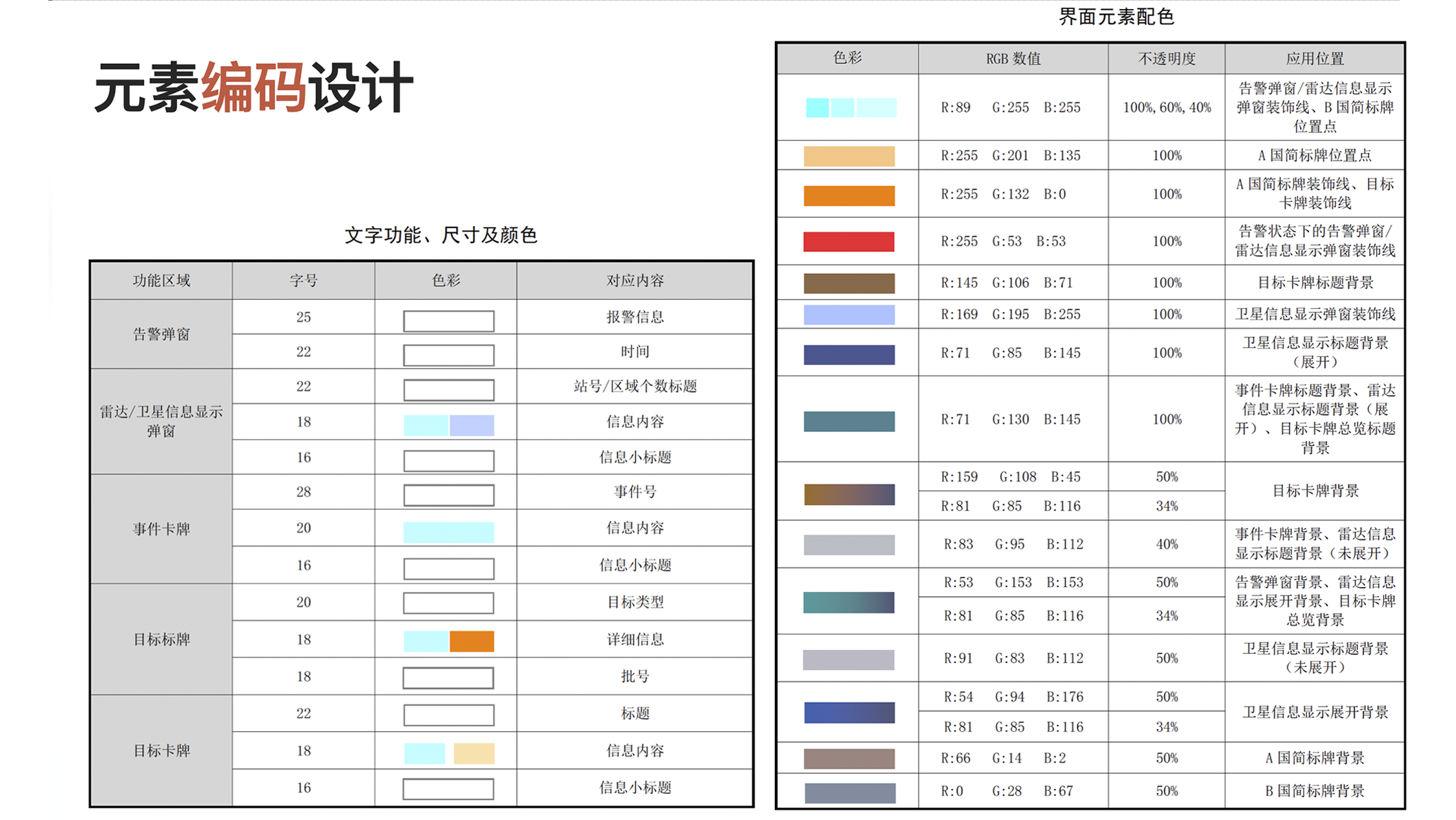The image size is (1456, 820).
Task: Click the 批号 content cell
Action: pyautogui.click(x=634, y=677)
